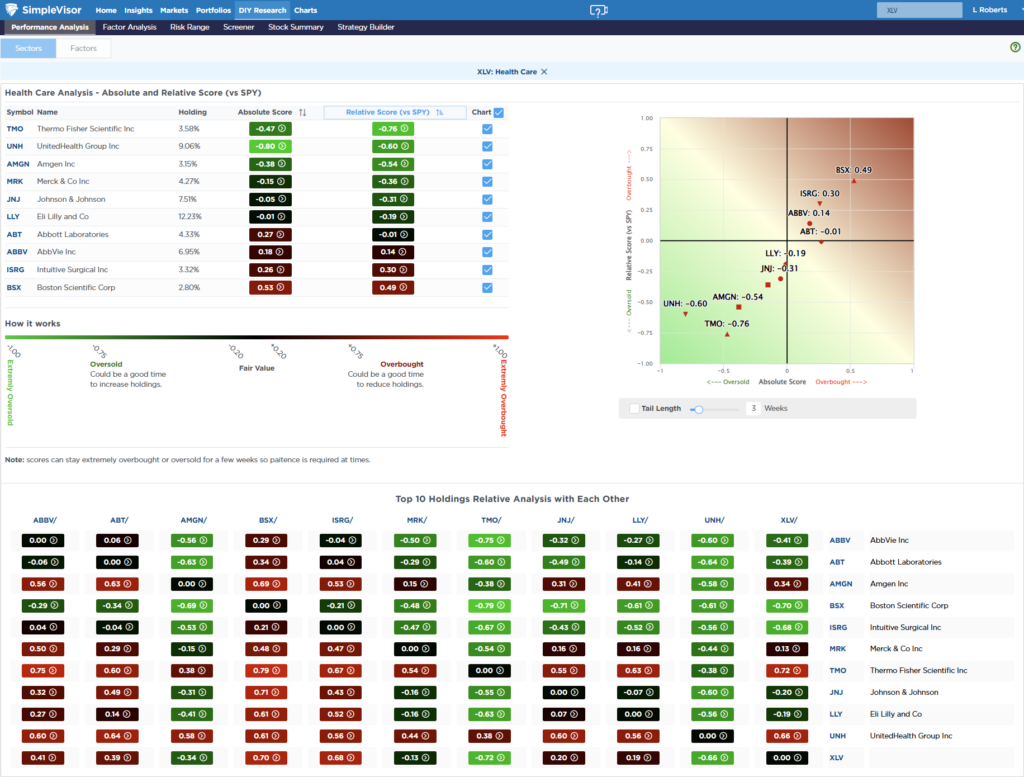
Task: Open the Insights menu
Action: 138,10
